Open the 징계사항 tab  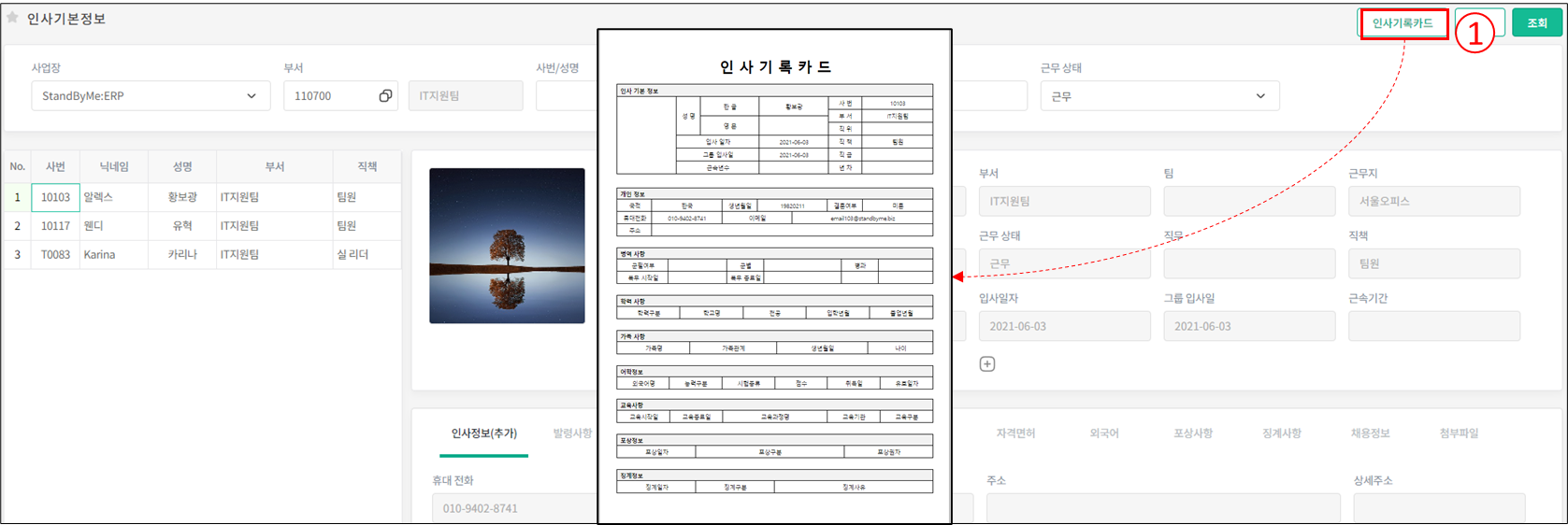pos(1281,433)
